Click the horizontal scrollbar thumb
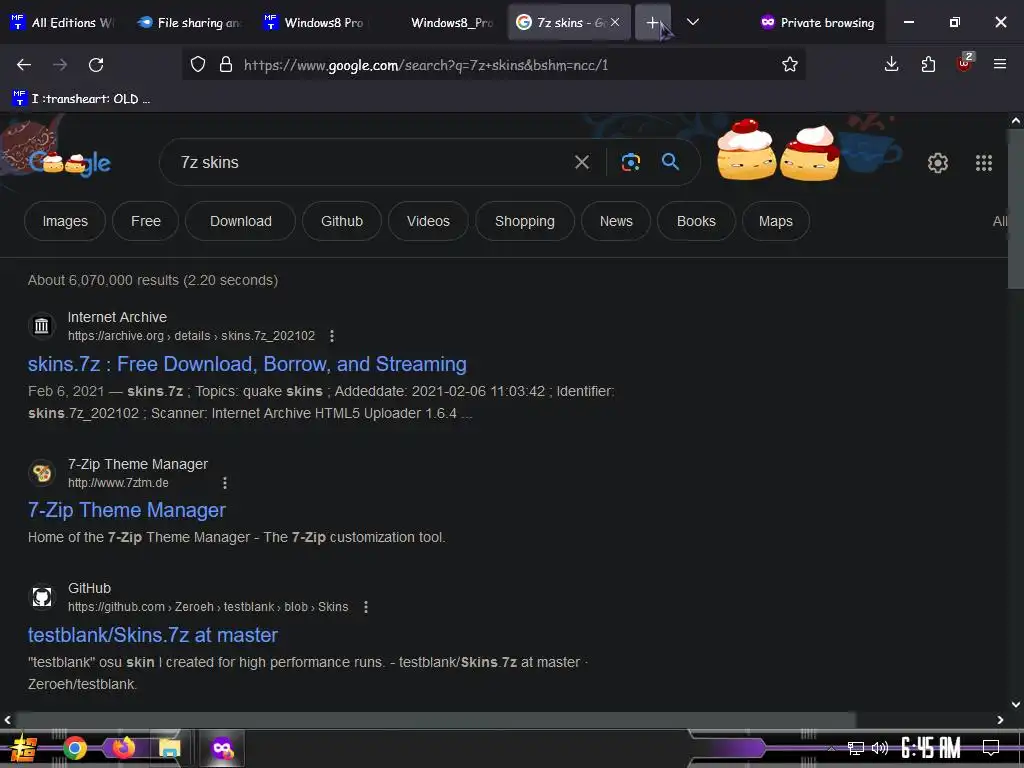 pyautogui.click(x=436, y=720)
